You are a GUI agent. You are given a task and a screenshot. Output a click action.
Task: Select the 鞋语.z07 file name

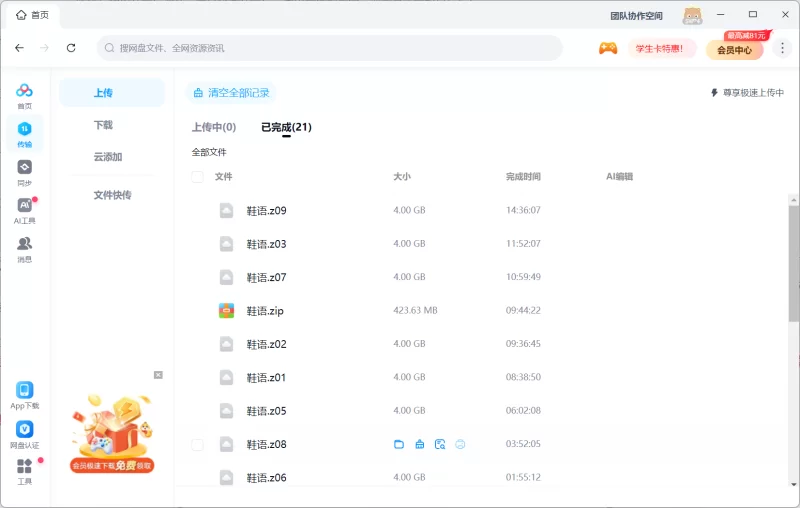pos(266,277)
